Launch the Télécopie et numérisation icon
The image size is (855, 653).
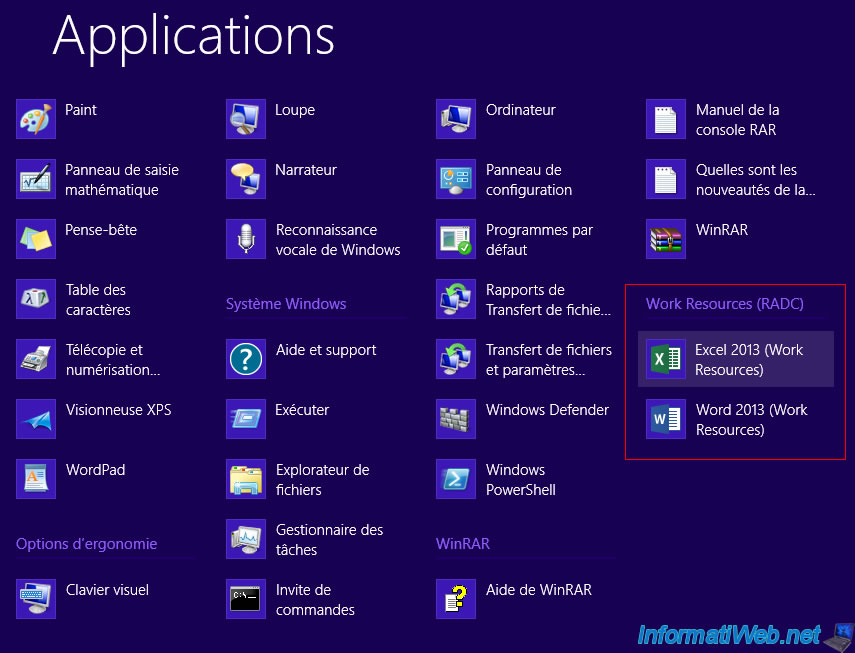click(36, 359)
